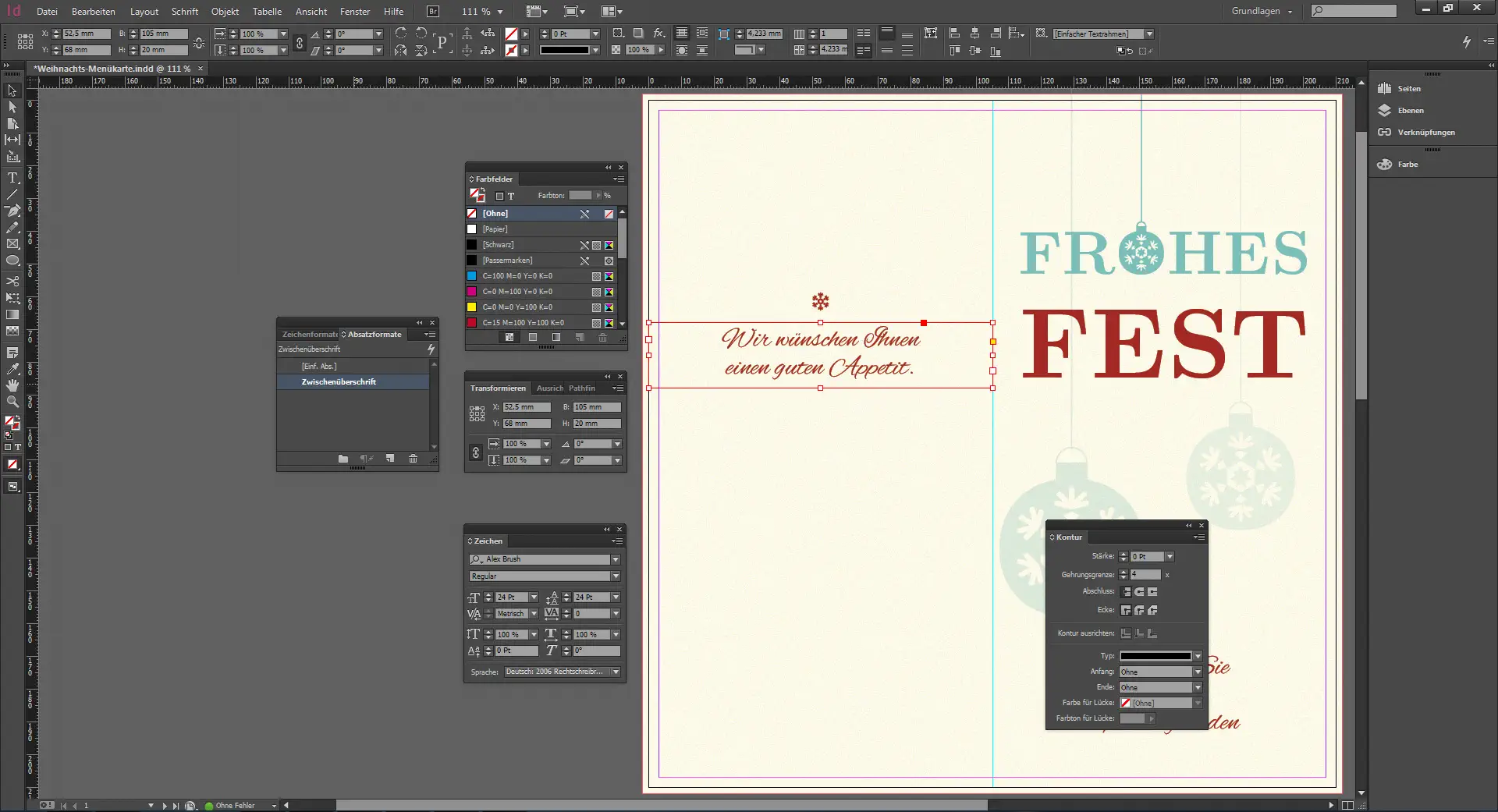
Task: Apply the [Einf. Abs.] paragraph style
Action: 319,367
